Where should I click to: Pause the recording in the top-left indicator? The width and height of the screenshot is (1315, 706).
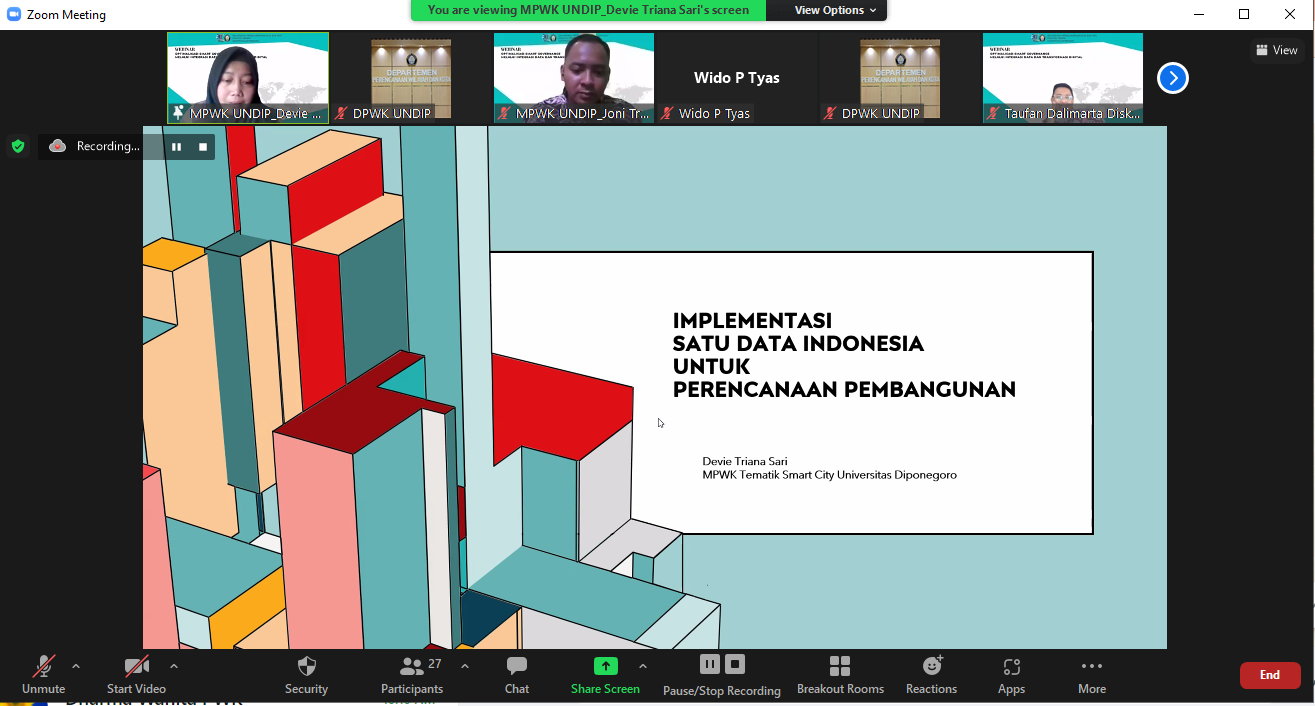point(176,147)
